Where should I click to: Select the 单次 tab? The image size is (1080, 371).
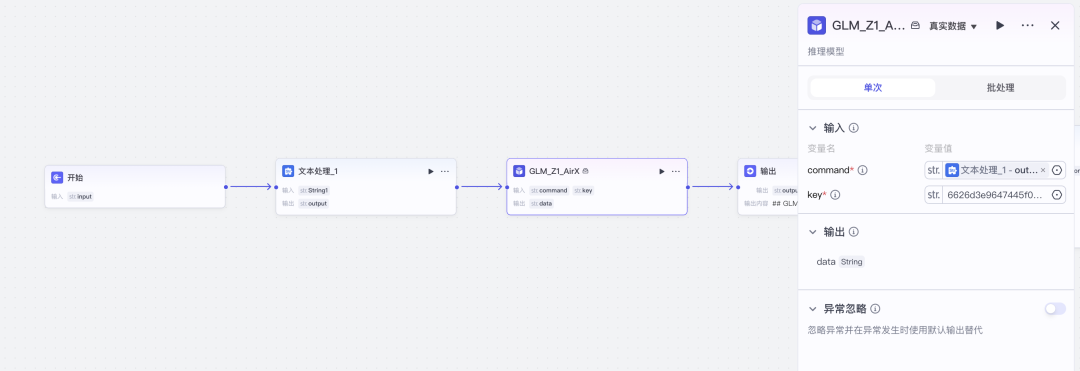point(873,88)
